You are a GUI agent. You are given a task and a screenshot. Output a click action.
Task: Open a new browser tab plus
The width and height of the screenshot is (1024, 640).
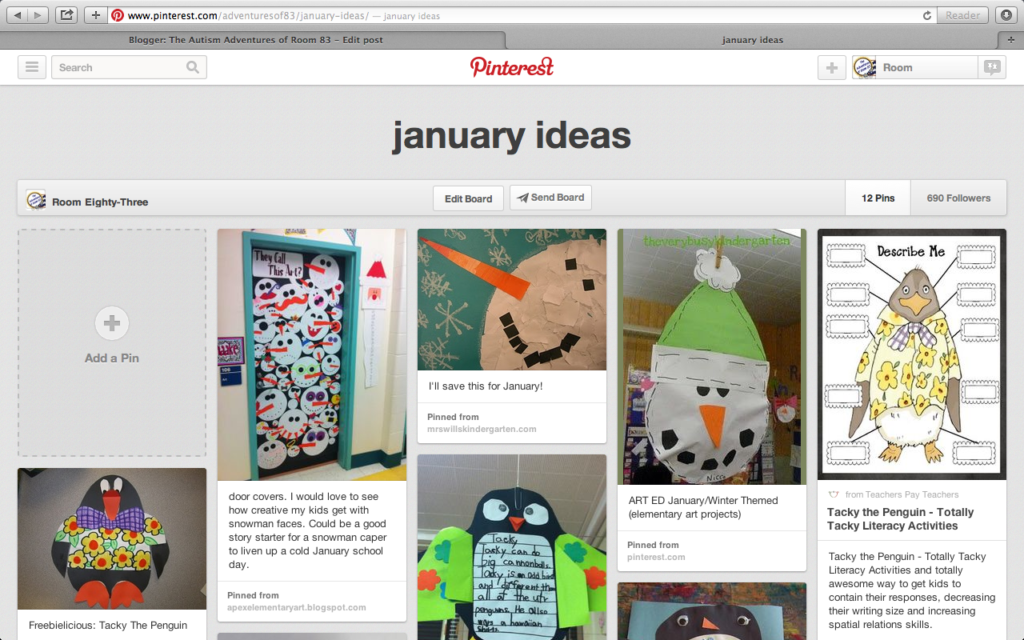[x=1011, y=40]
